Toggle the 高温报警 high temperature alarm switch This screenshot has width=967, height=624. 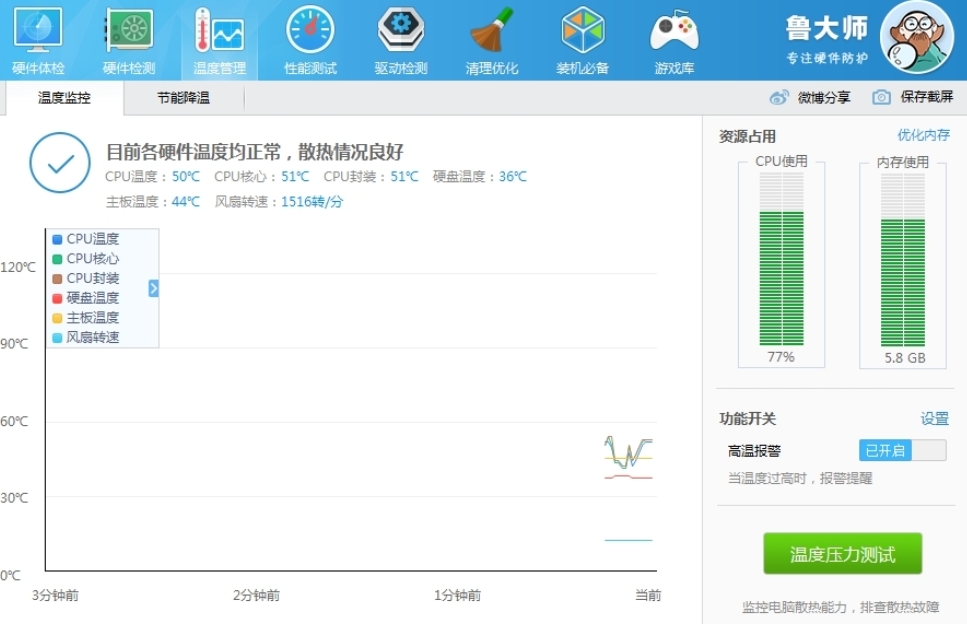tap(902, 451)
